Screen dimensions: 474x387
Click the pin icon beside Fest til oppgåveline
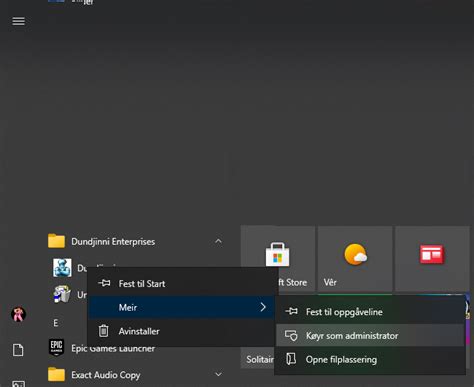[x=292, y=311]
